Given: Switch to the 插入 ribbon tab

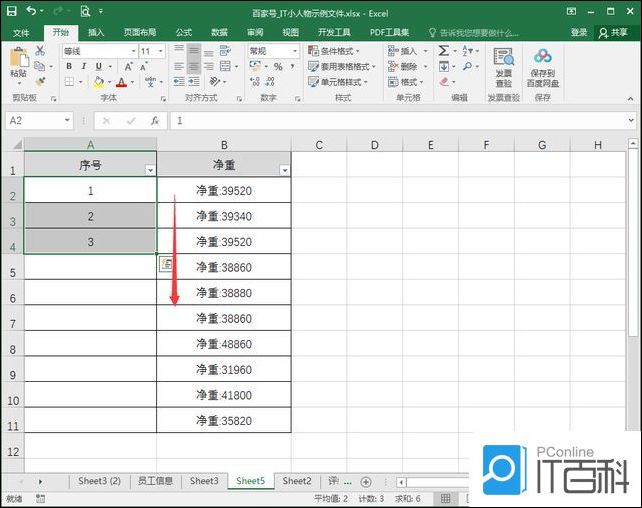Looking at the screenshot, I should click(96, 32).
